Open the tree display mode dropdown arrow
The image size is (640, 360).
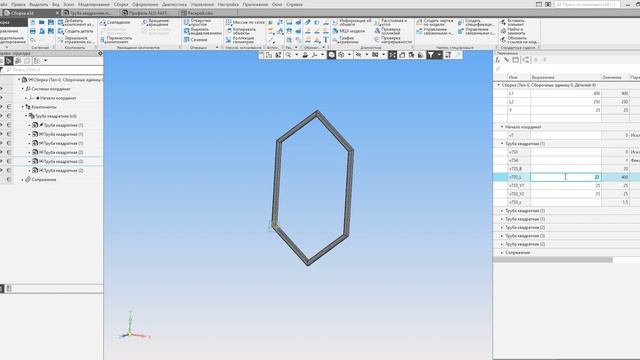pos(45,61)
